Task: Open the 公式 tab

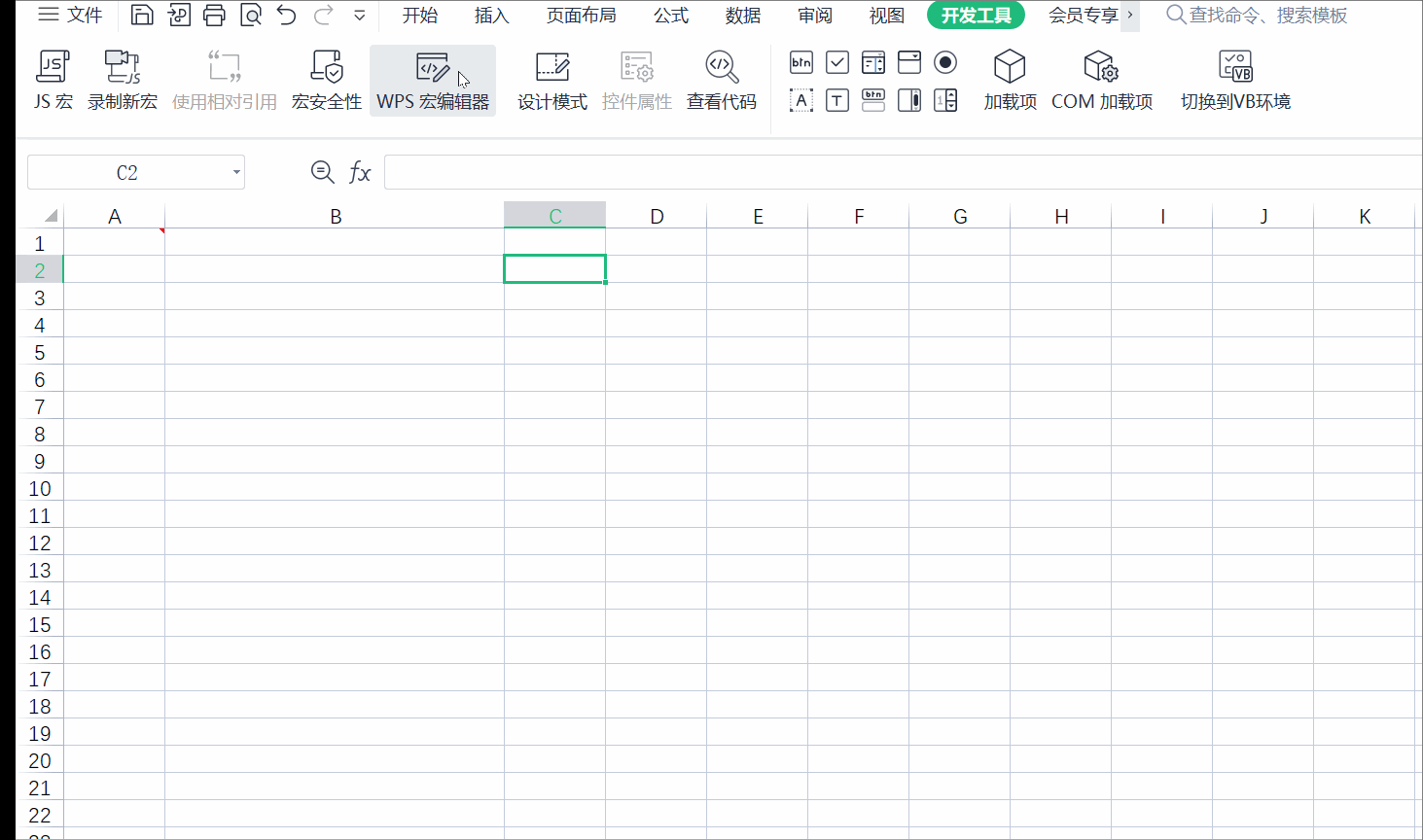Action: (x=671, y=16)
